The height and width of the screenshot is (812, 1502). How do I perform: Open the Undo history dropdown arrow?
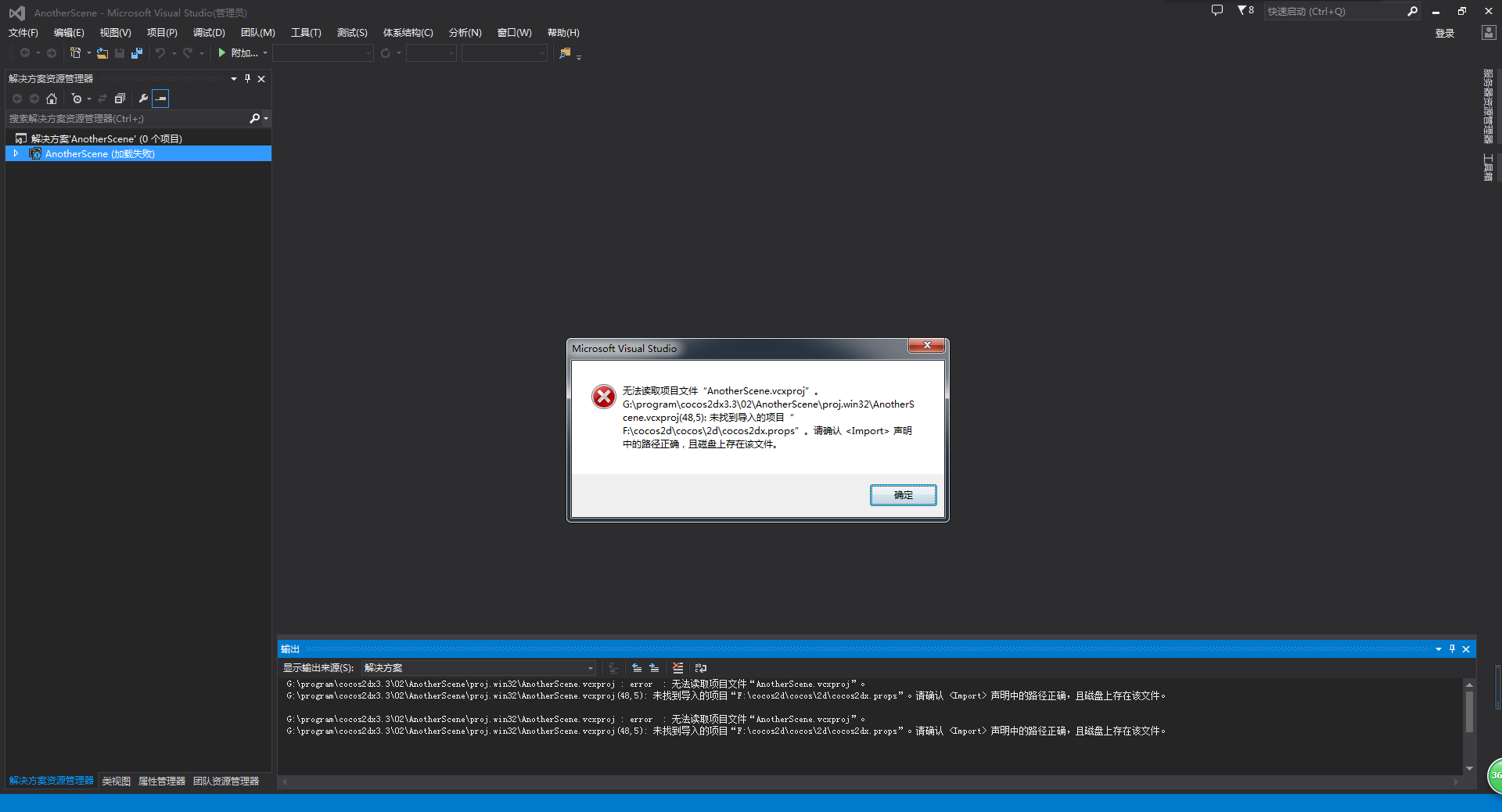(174, 53)
